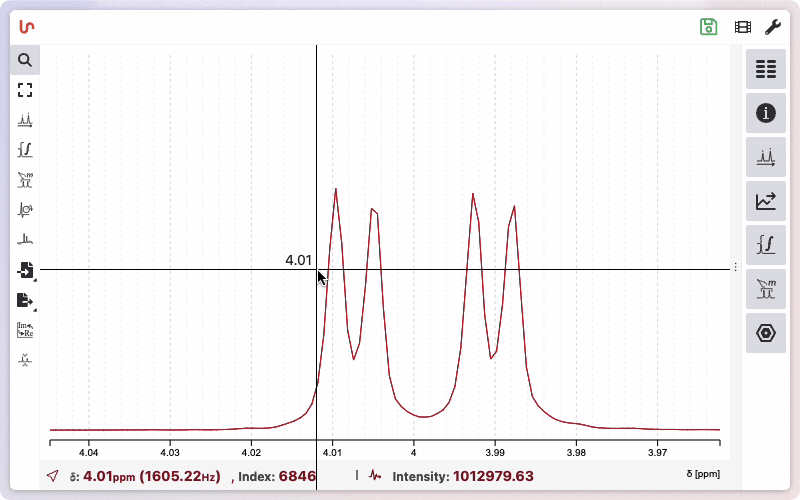Open the integrals panel on right sidebar
The width and height of the screenshot is (800, 500).
click(766, 245)
